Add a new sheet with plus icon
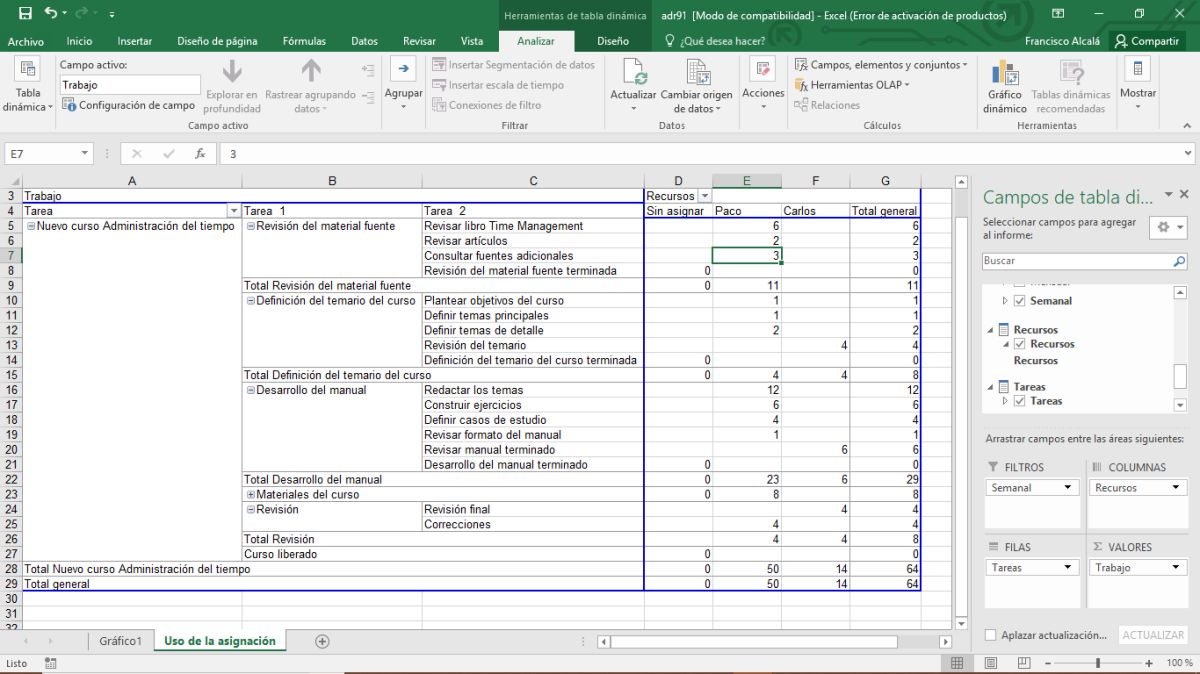The height and width of the screenshot is (674, 1200). click(x=322, y=641)
